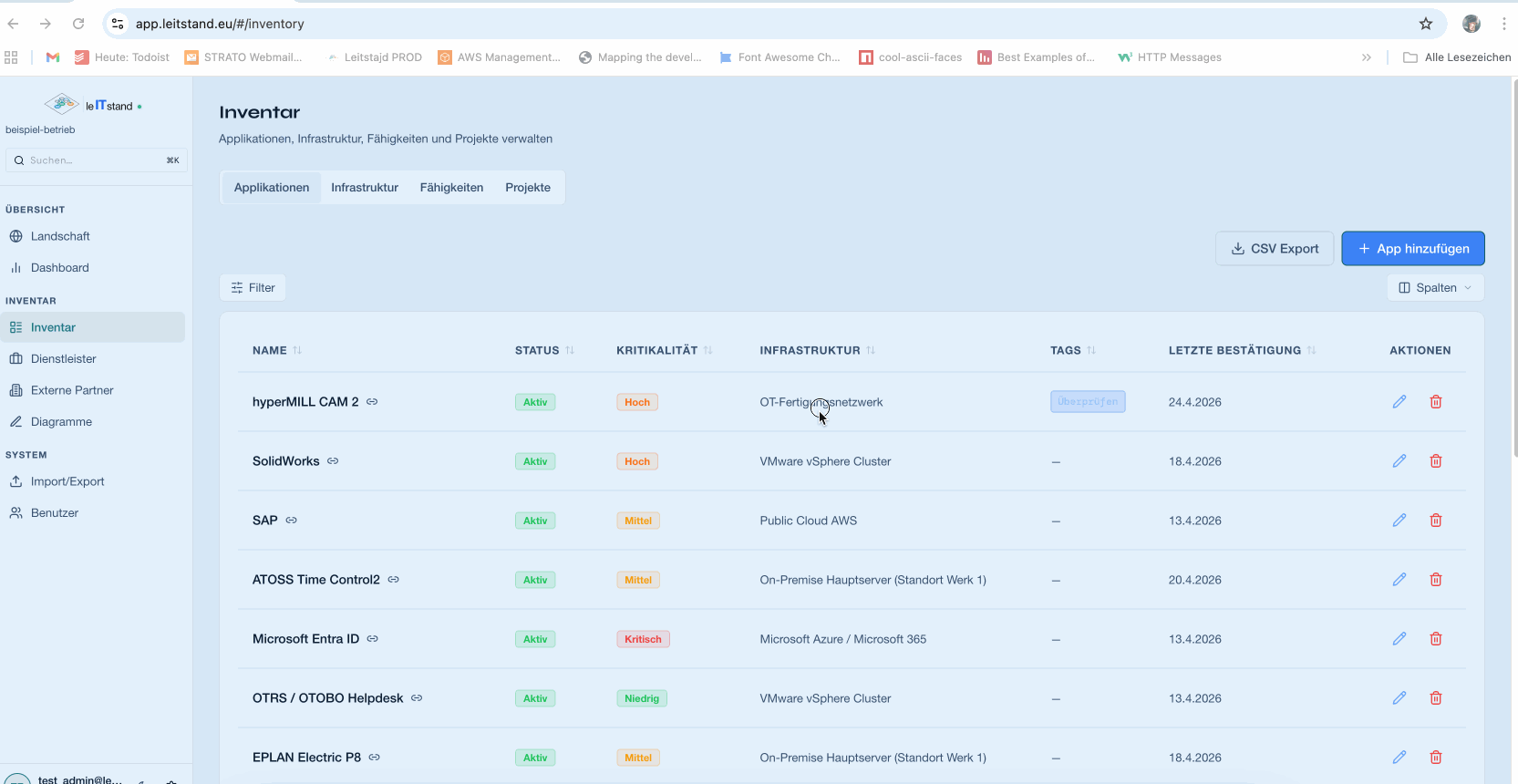Open Externe Partner in the sidebar
1518x784 pixels.
pos(92,390)
